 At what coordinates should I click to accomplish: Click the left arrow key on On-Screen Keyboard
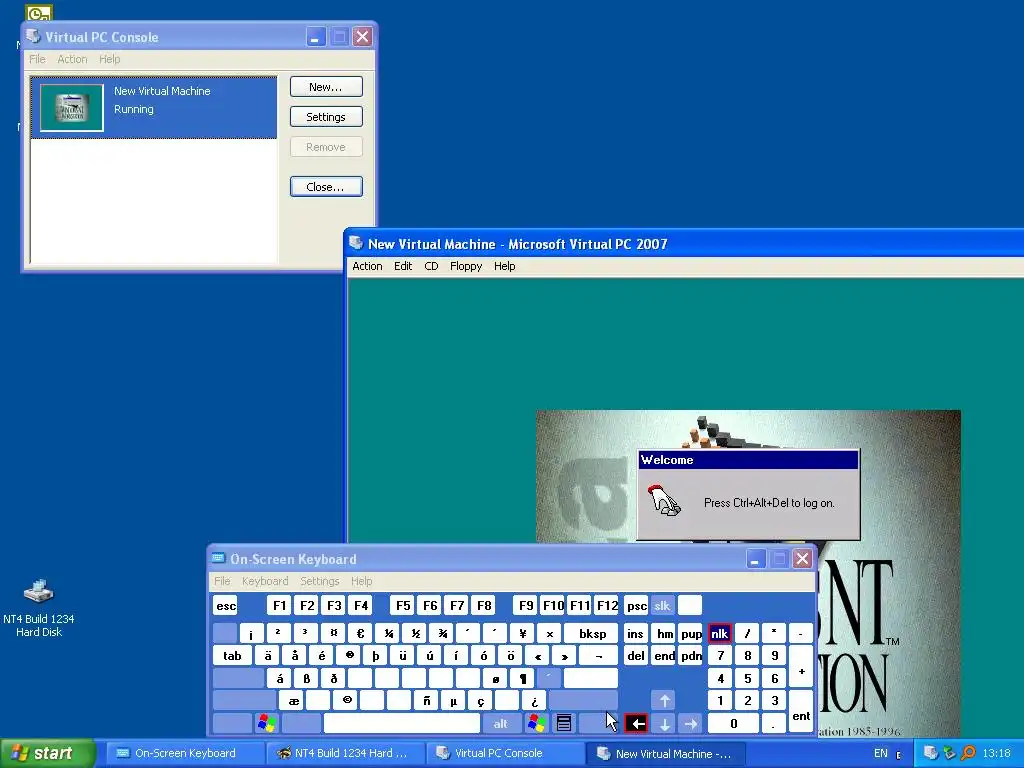point(637,724)
